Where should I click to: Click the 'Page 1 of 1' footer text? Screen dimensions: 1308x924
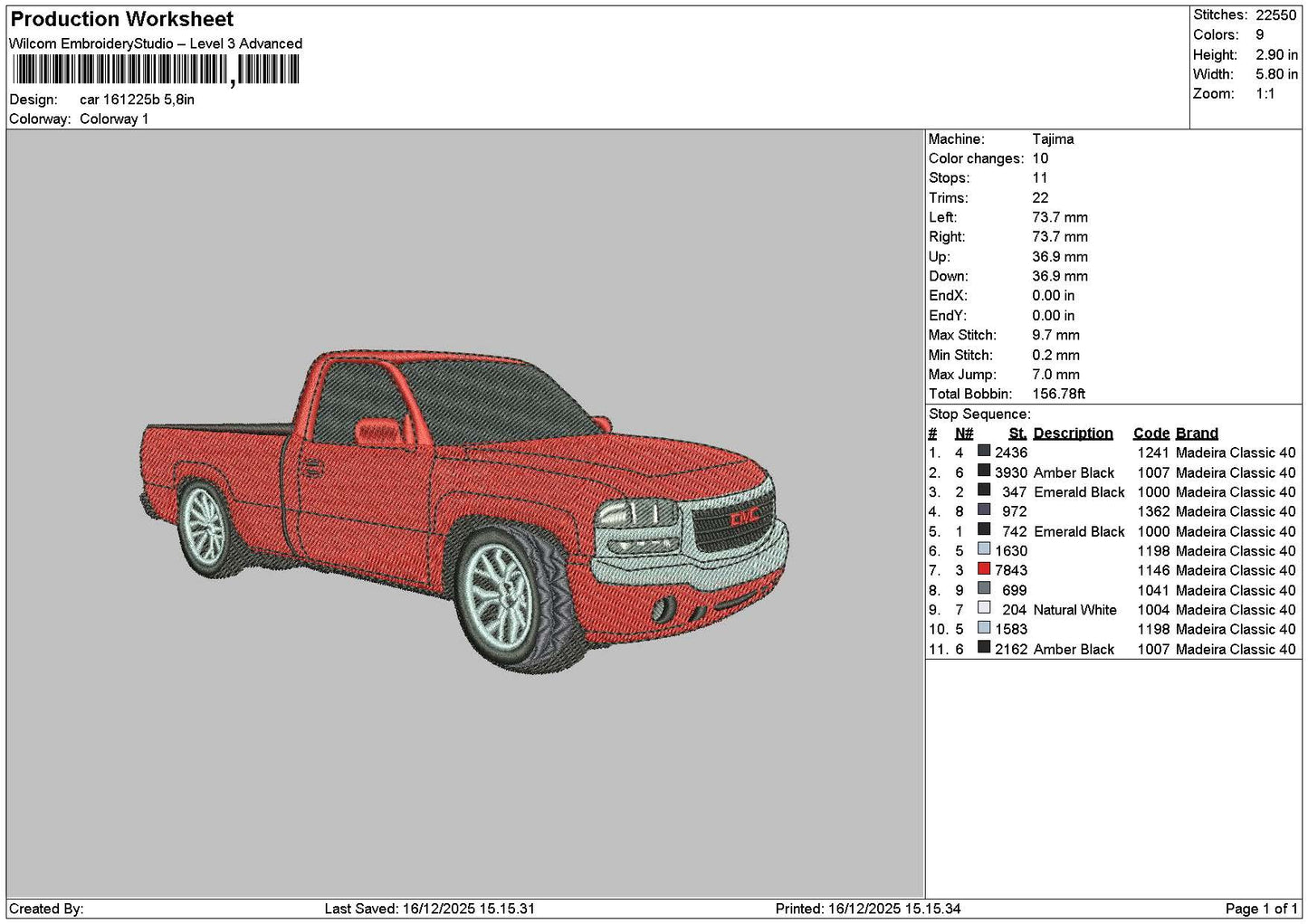coord(1262,909)
